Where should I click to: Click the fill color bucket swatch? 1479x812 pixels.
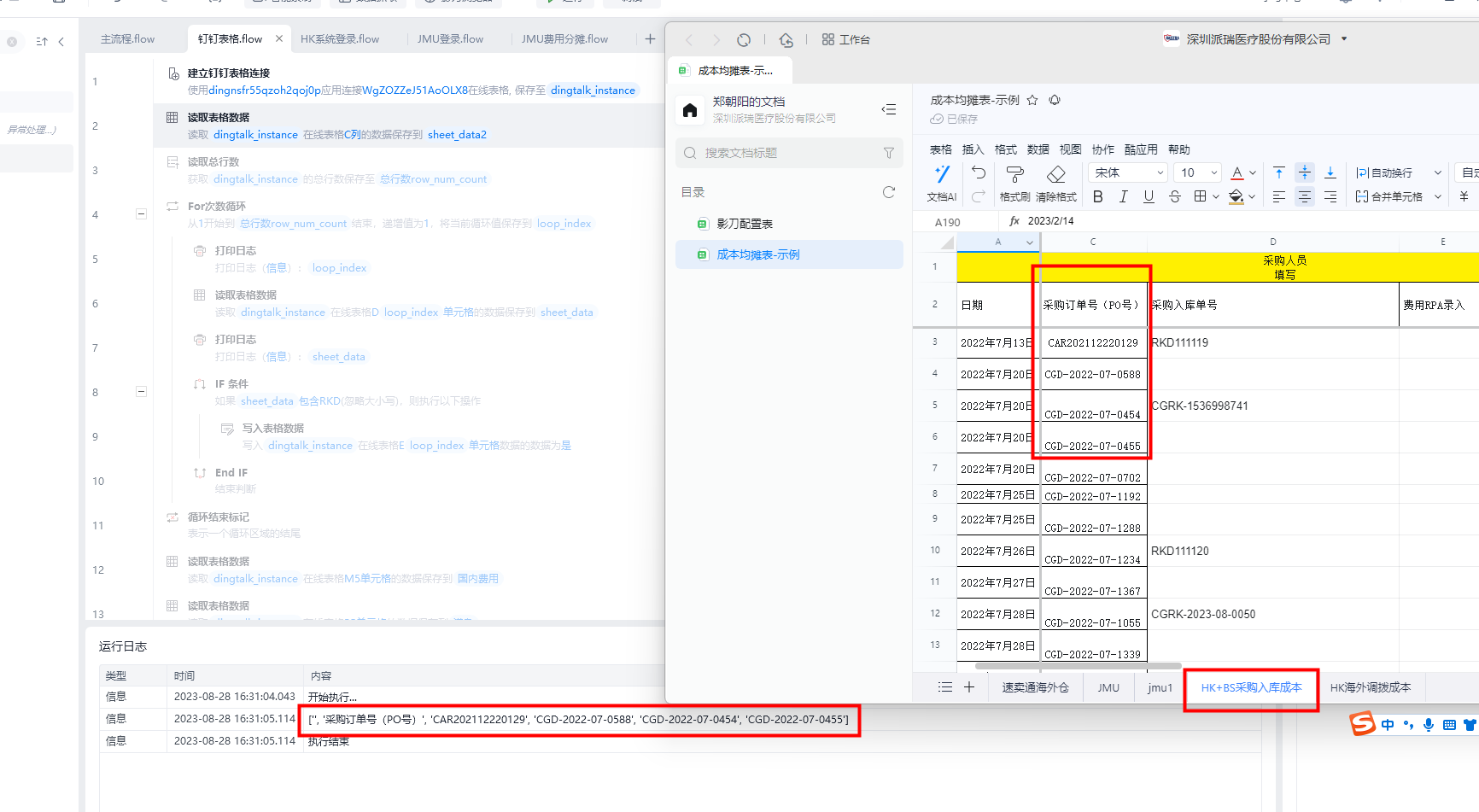(1236, 196)
